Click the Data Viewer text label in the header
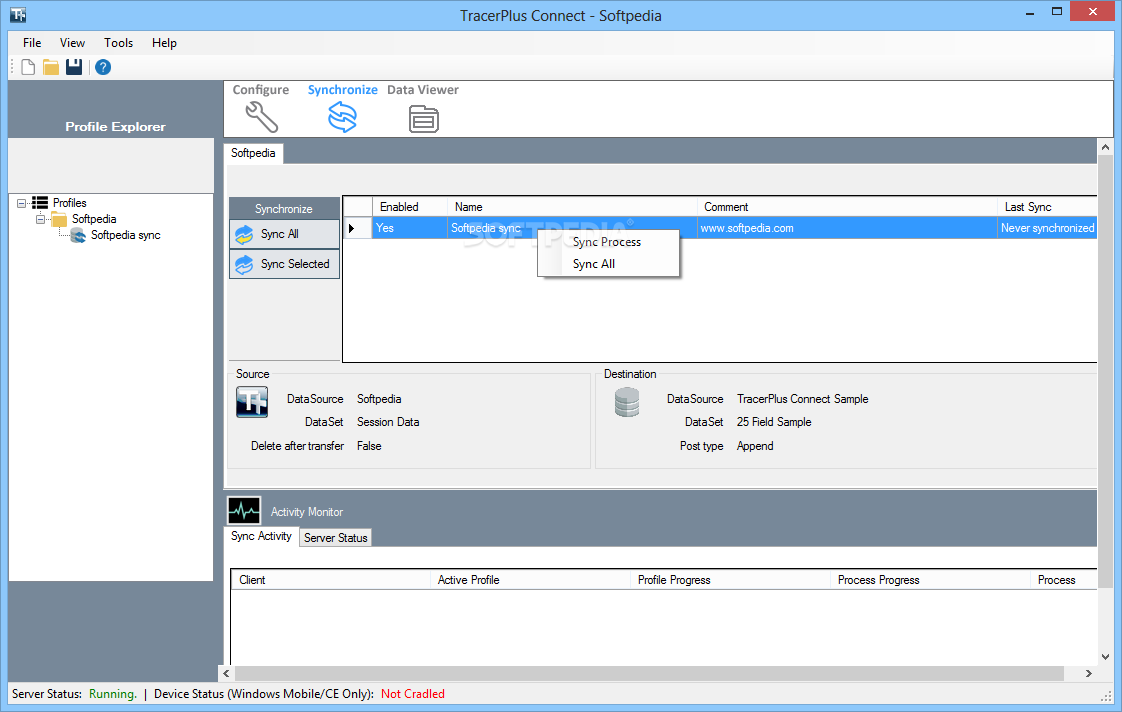 (x=423, y=89)
